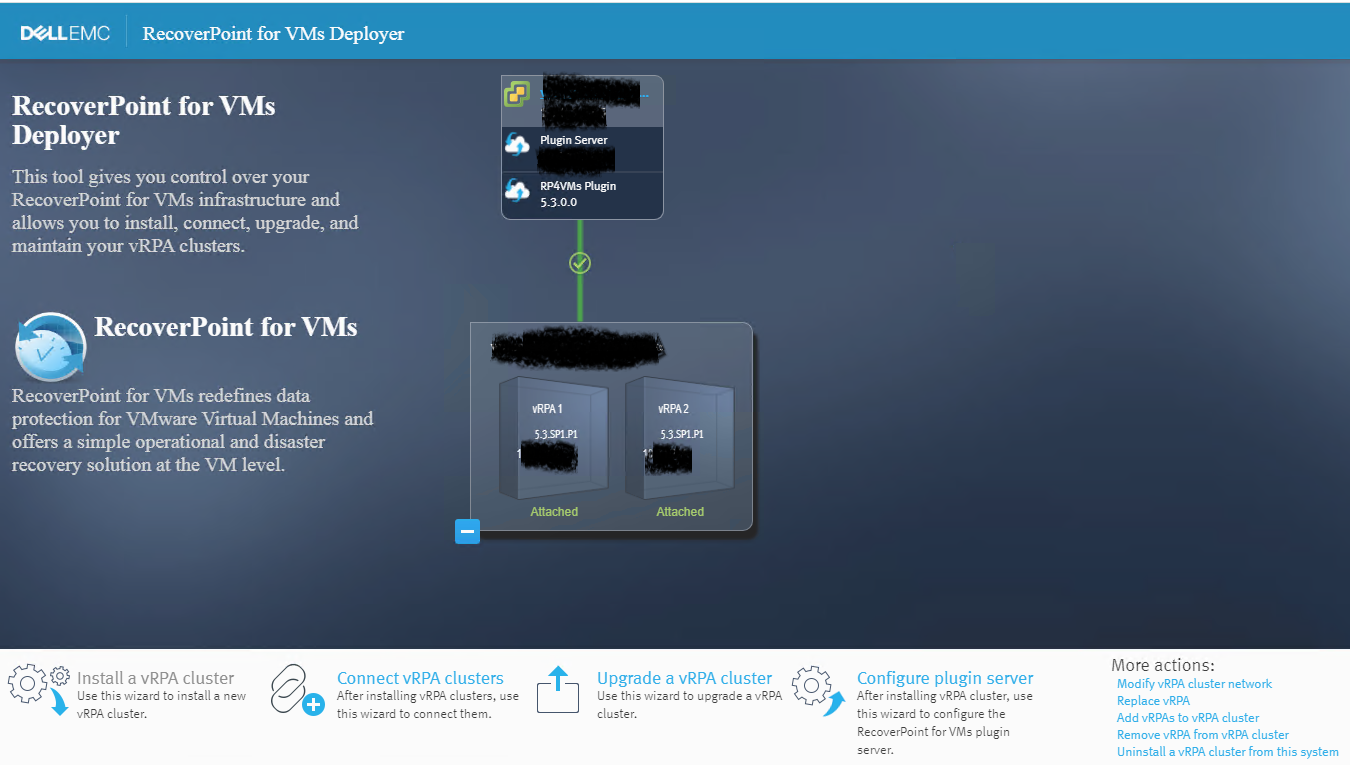Click Add vRPAs to vRPA cluster link
Viewport: 1350px width, 765px height.
point(1188,718)
